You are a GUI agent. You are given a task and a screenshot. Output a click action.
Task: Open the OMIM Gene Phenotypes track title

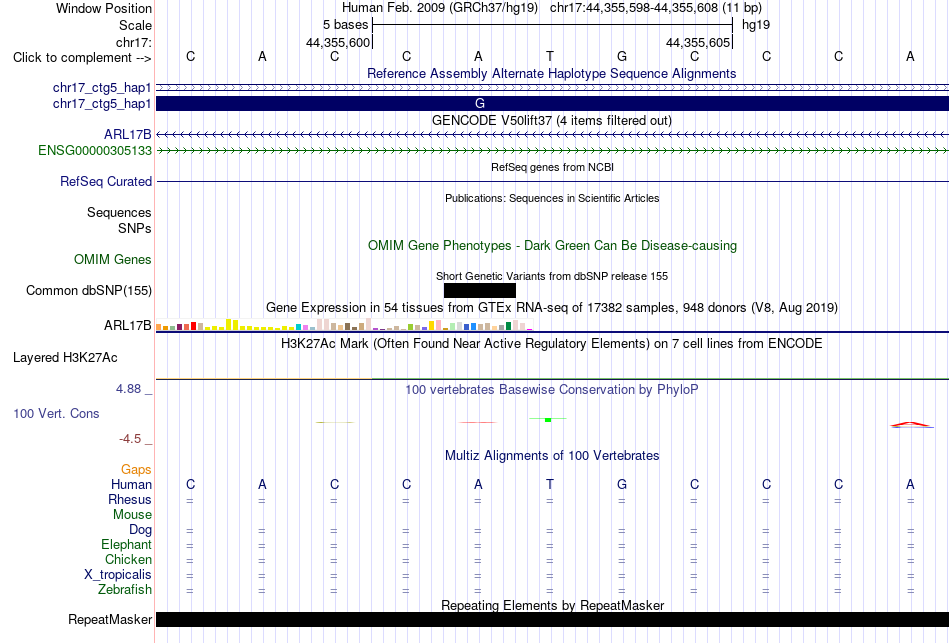(552, 245)
